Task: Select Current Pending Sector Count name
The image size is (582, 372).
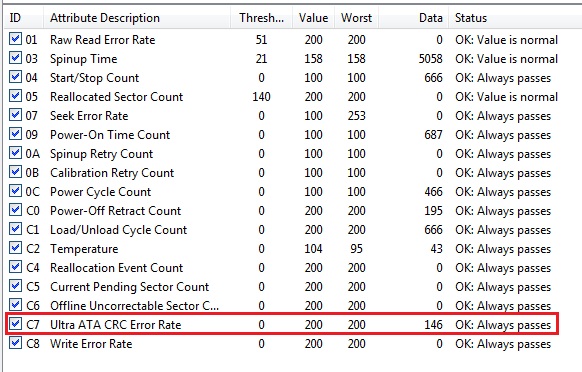Action: pyautogui.click(x=130, y=287)
